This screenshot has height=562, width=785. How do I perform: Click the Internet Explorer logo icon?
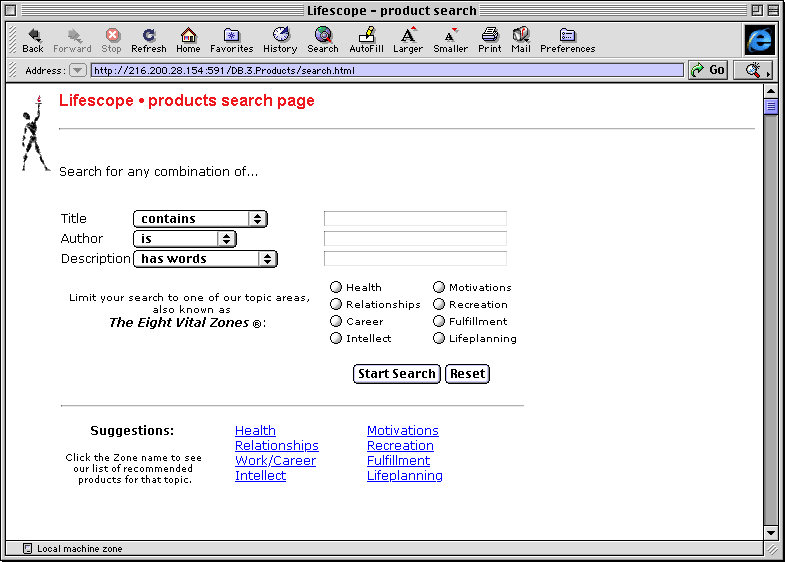pos(759,40)
